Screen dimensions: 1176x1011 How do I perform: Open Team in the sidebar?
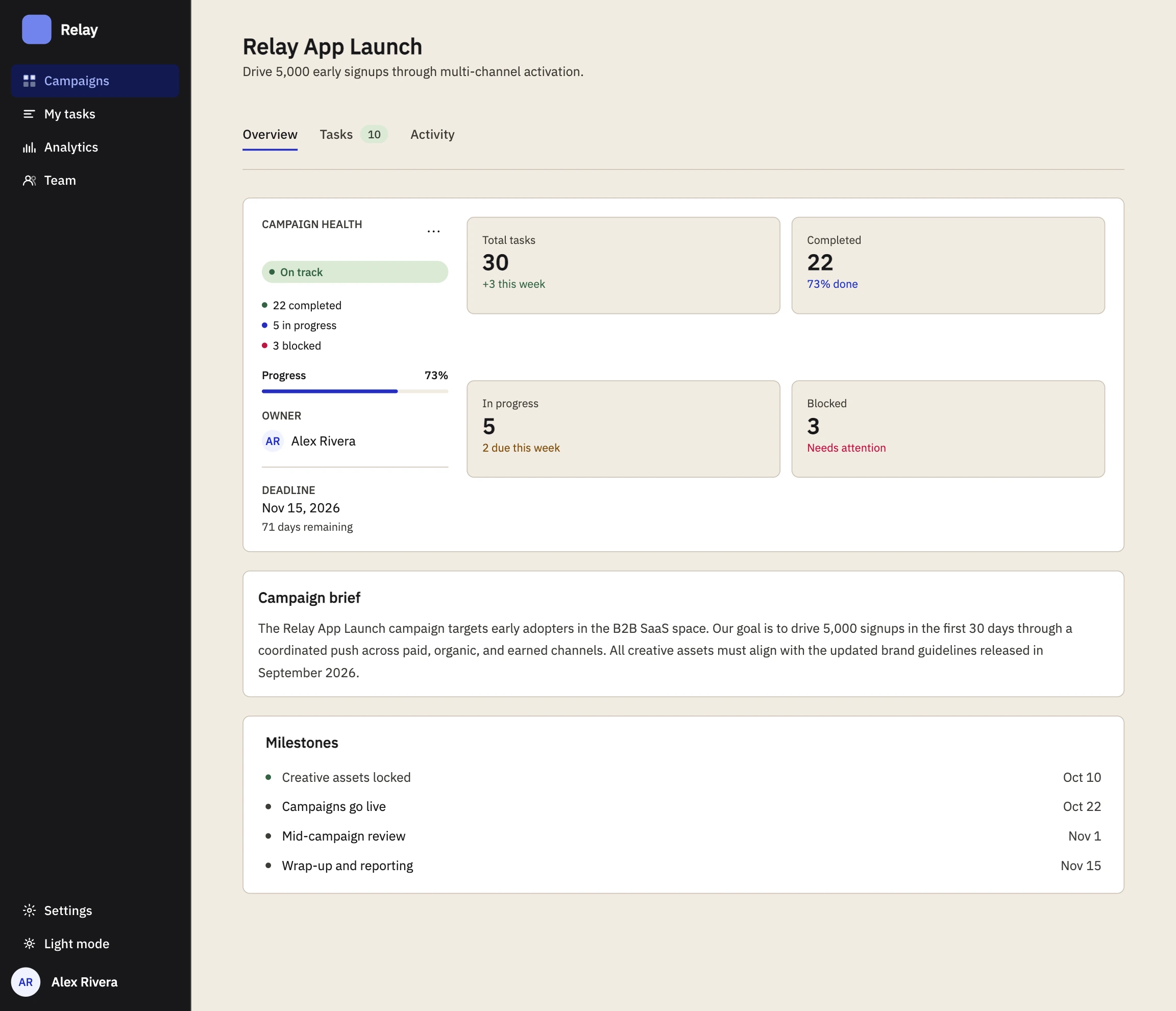tap(95, 181)
